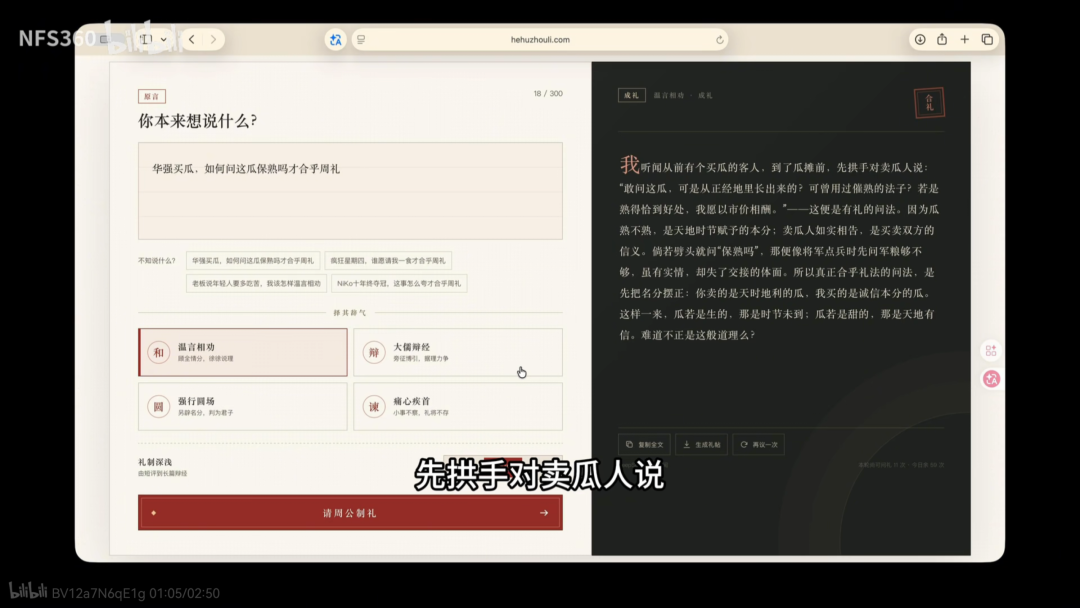Image resolution: width=1080 pixels, height=608 pixels.
Task: Click the 18 / 300 character counter
Action: point(548,94)
